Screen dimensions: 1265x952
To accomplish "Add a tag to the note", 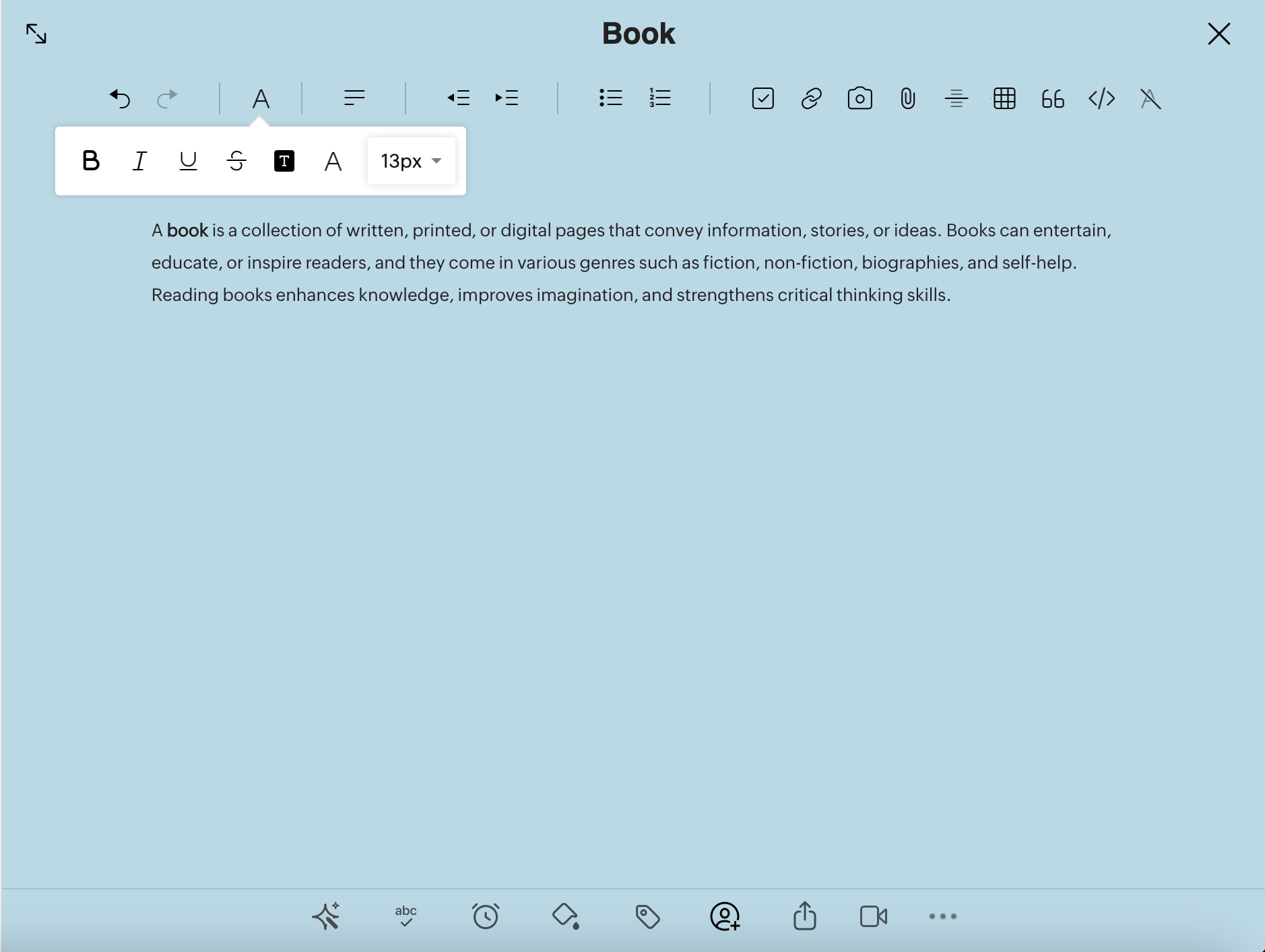I will point(647,916).
